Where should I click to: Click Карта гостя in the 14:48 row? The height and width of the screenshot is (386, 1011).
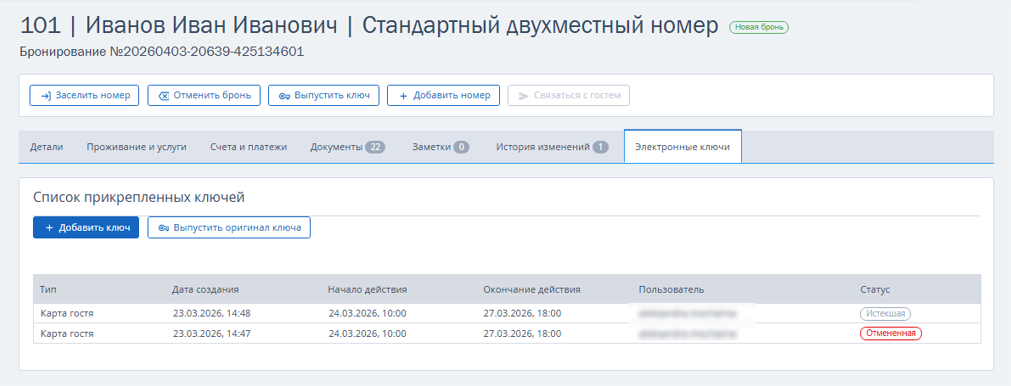click(67, 314)
